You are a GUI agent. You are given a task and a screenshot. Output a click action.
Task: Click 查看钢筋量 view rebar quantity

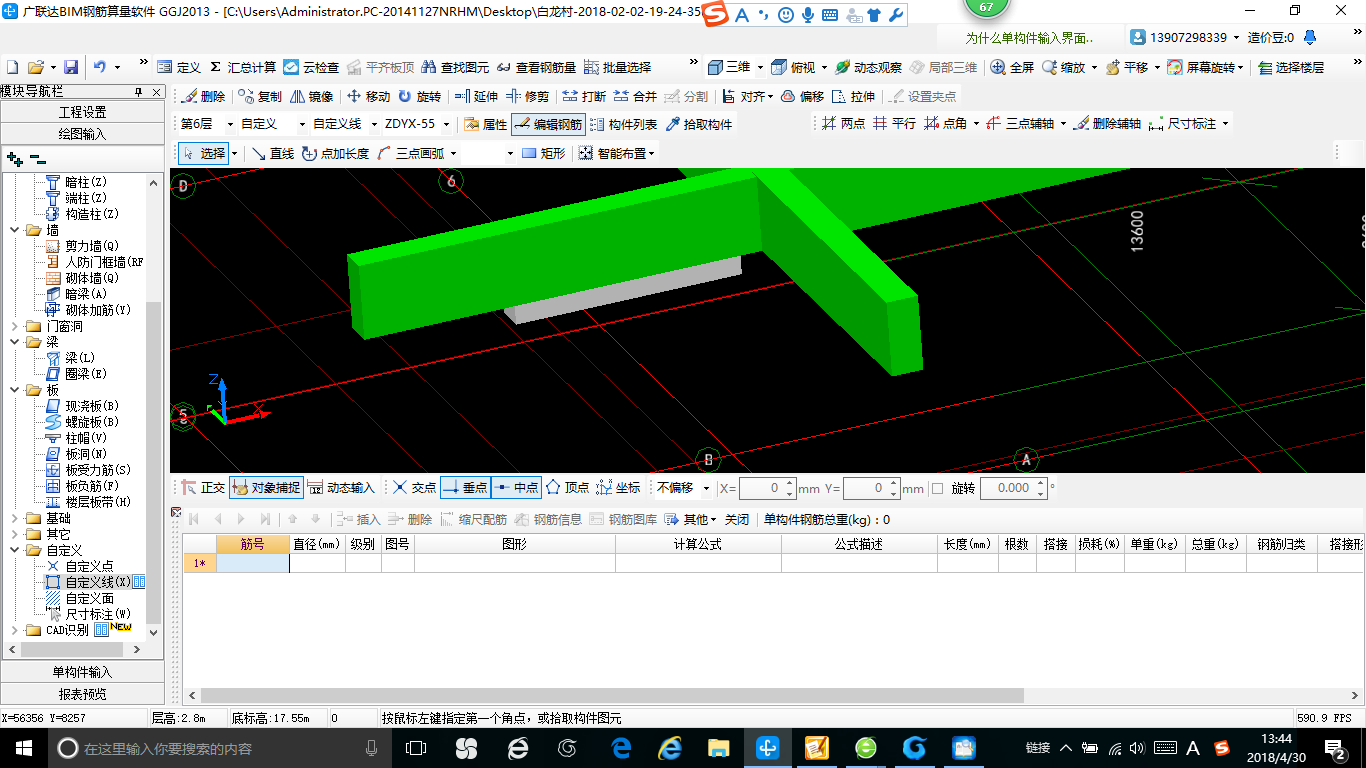click(537, 67)
